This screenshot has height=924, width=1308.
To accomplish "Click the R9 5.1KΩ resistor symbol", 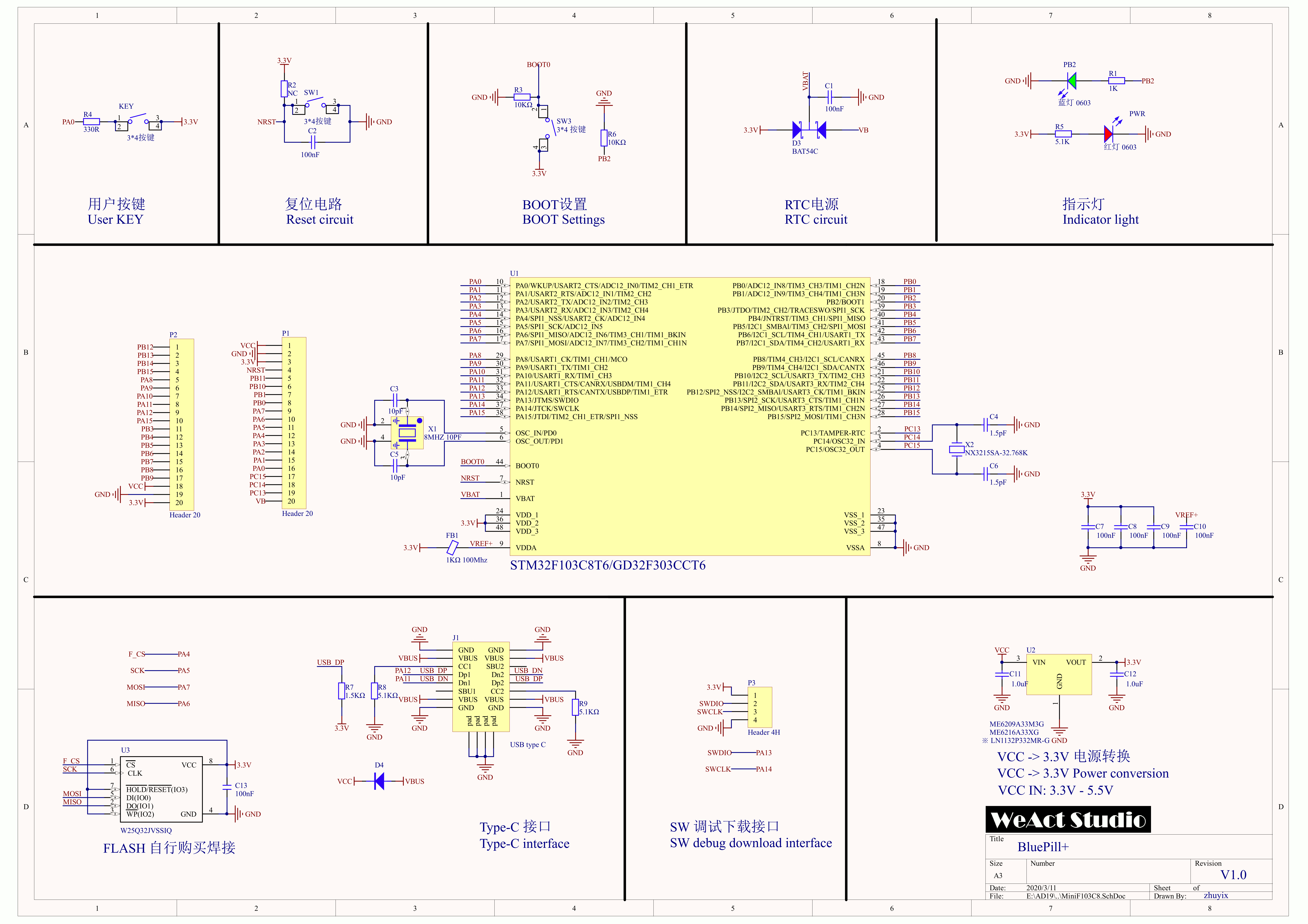I will click(575, 707).
